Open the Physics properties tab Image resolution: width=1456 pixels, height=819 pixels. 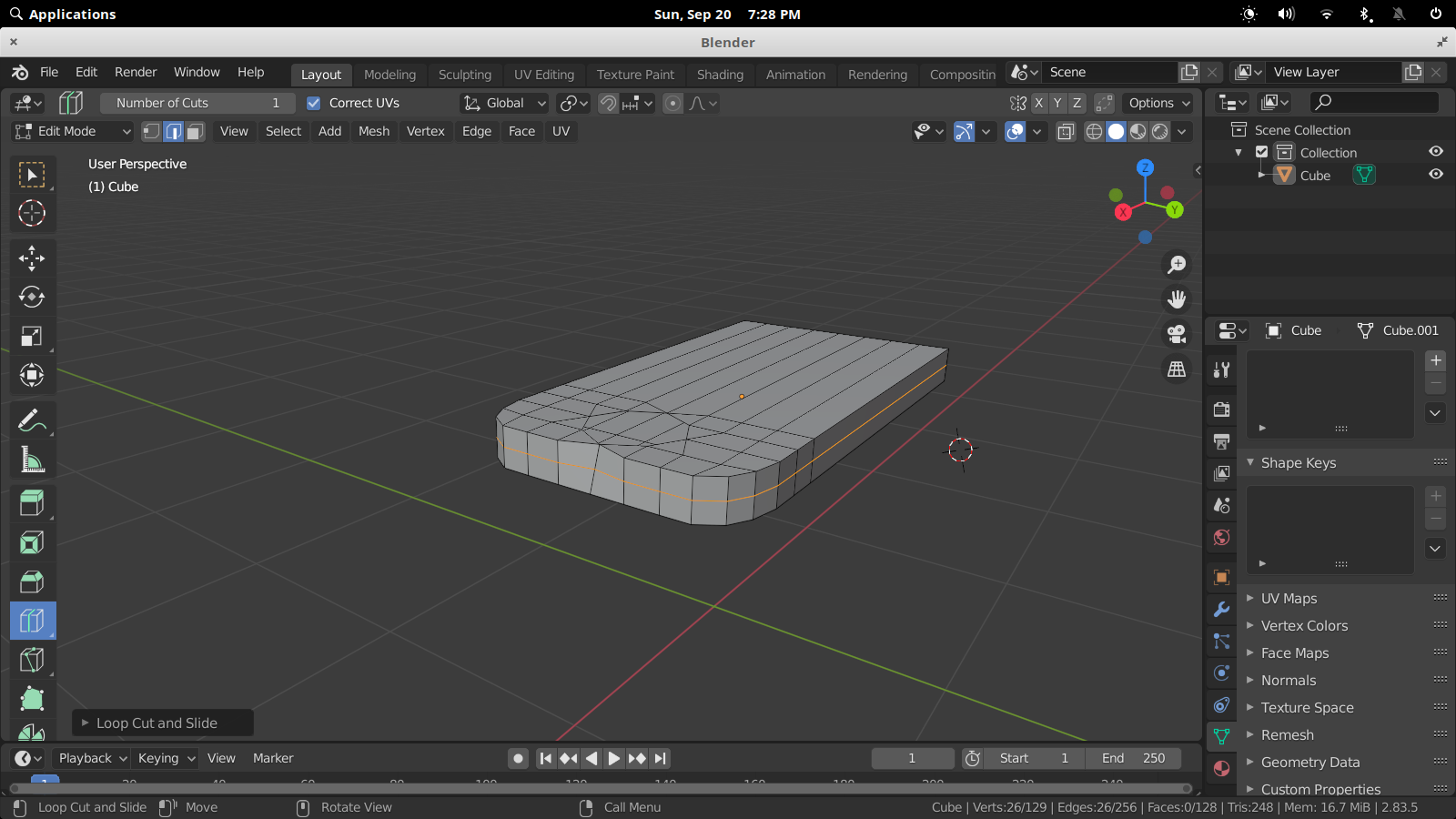(1222, 673)
